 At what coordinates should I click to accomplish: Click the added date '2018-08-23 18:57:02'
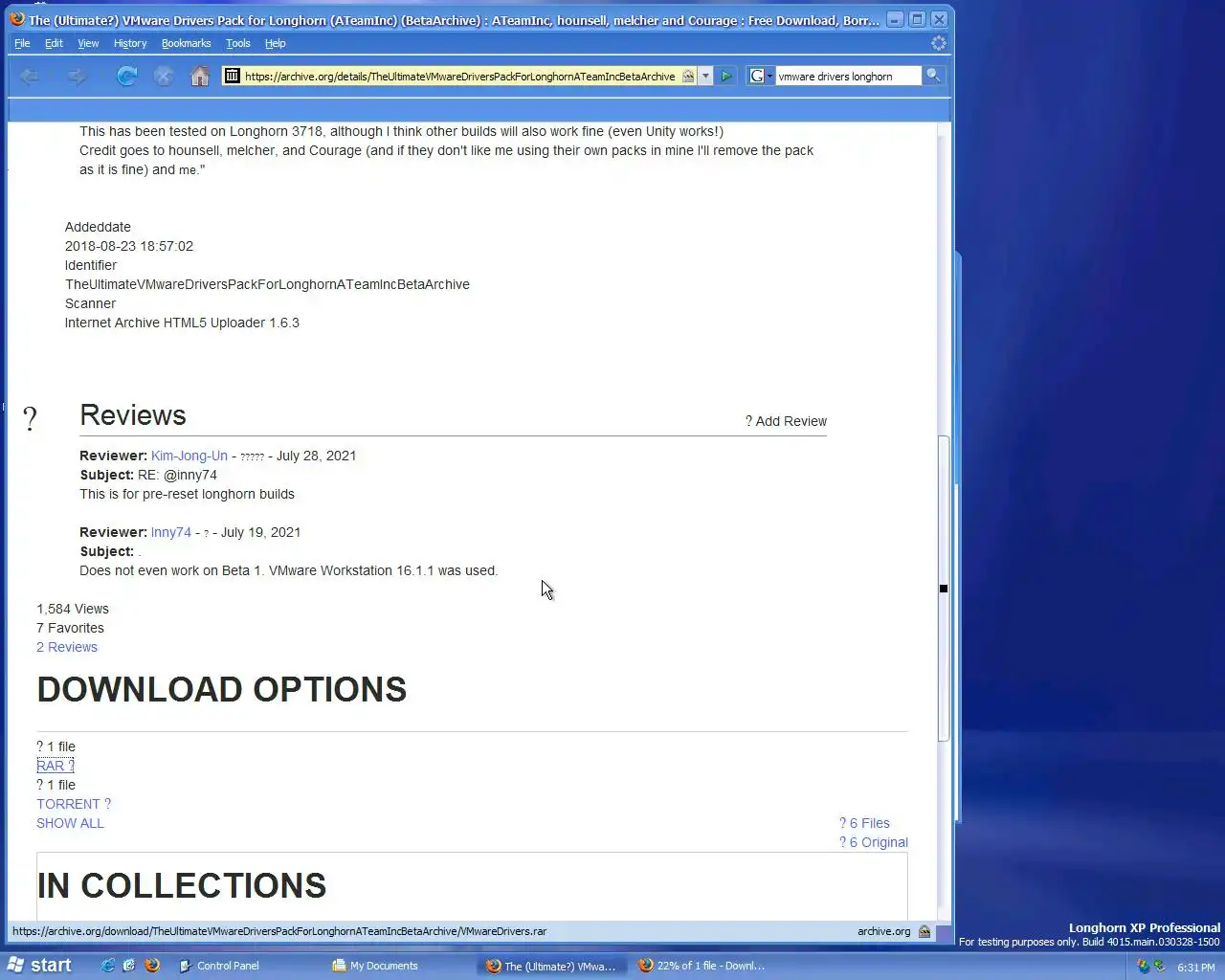click(129, 246)
